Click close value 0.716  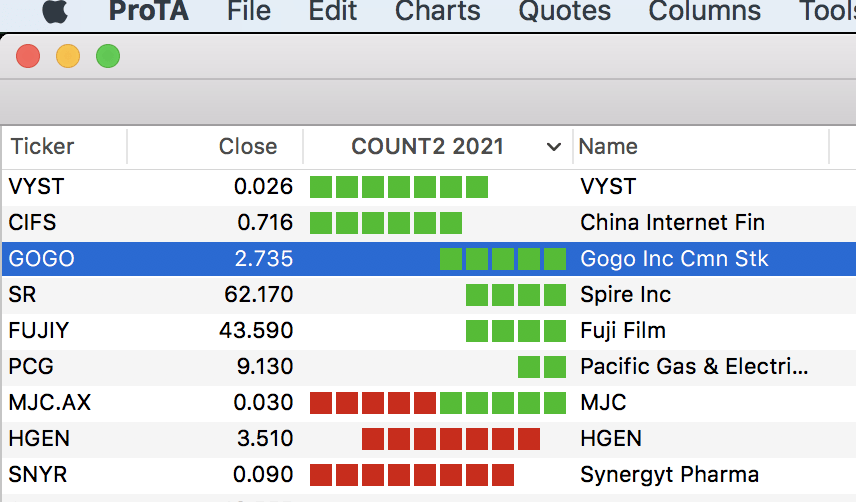265,223
